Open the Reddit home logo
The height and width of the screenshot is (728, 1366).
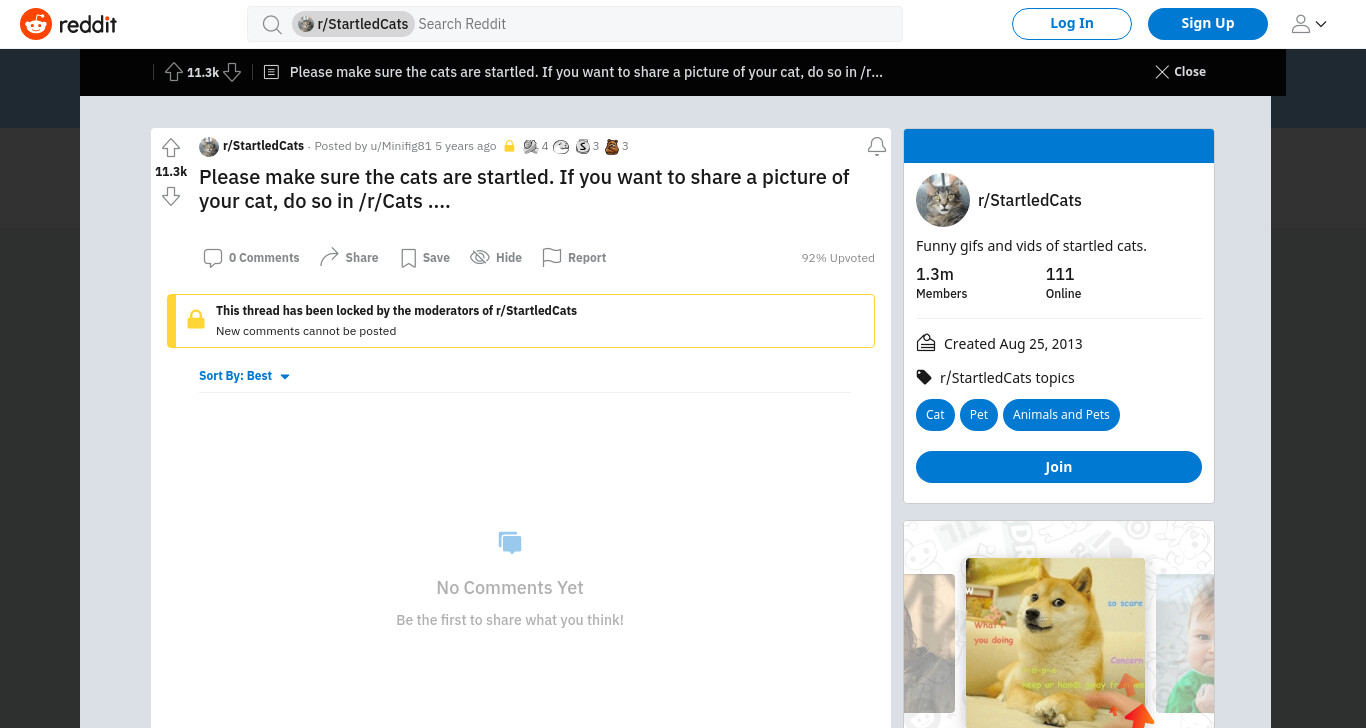(68, 24)
